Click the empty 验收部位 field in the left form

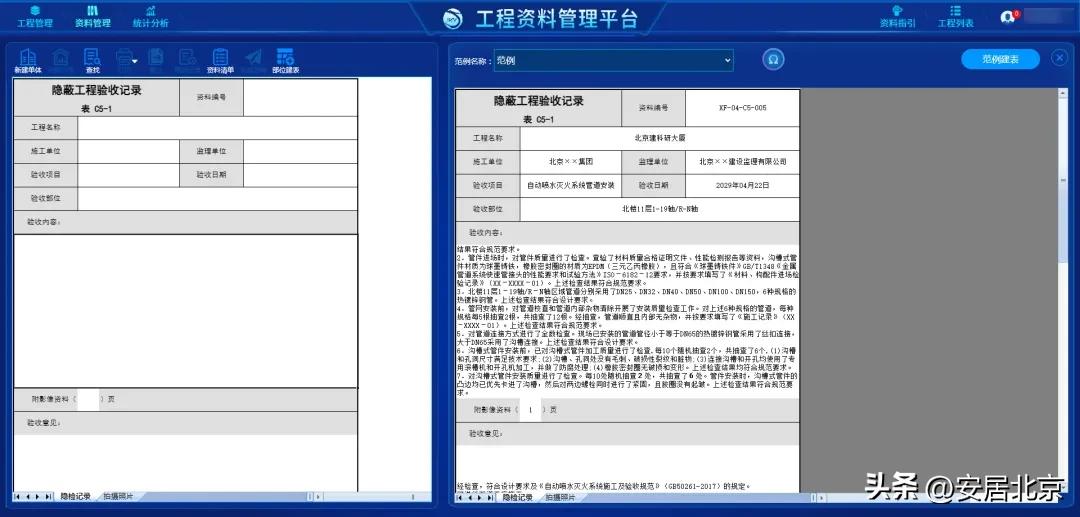pos(218,198)
